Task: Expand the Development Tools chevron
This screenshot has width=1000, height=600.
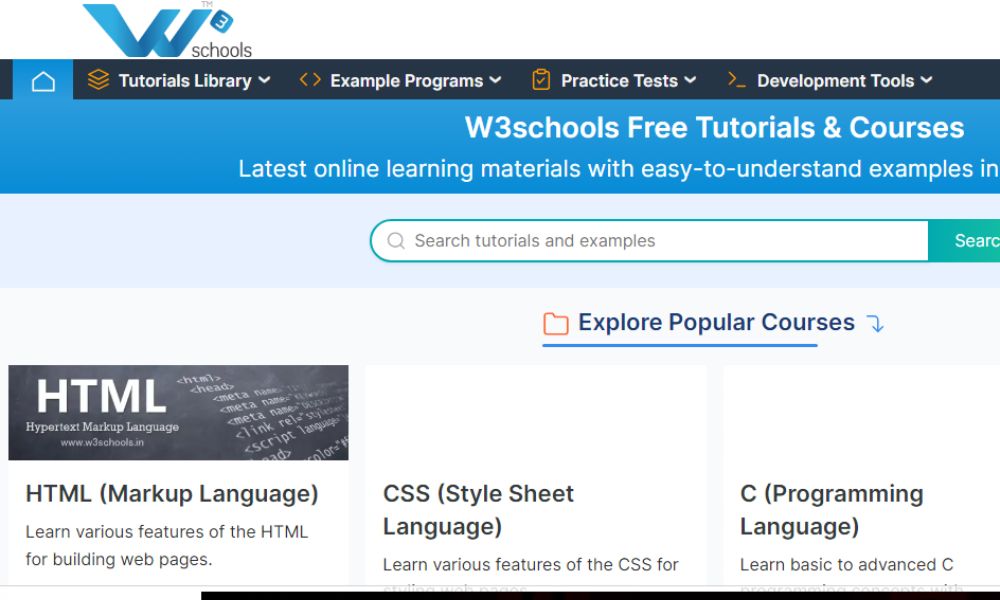Action: pyautogui.click(x=926, y=80)
